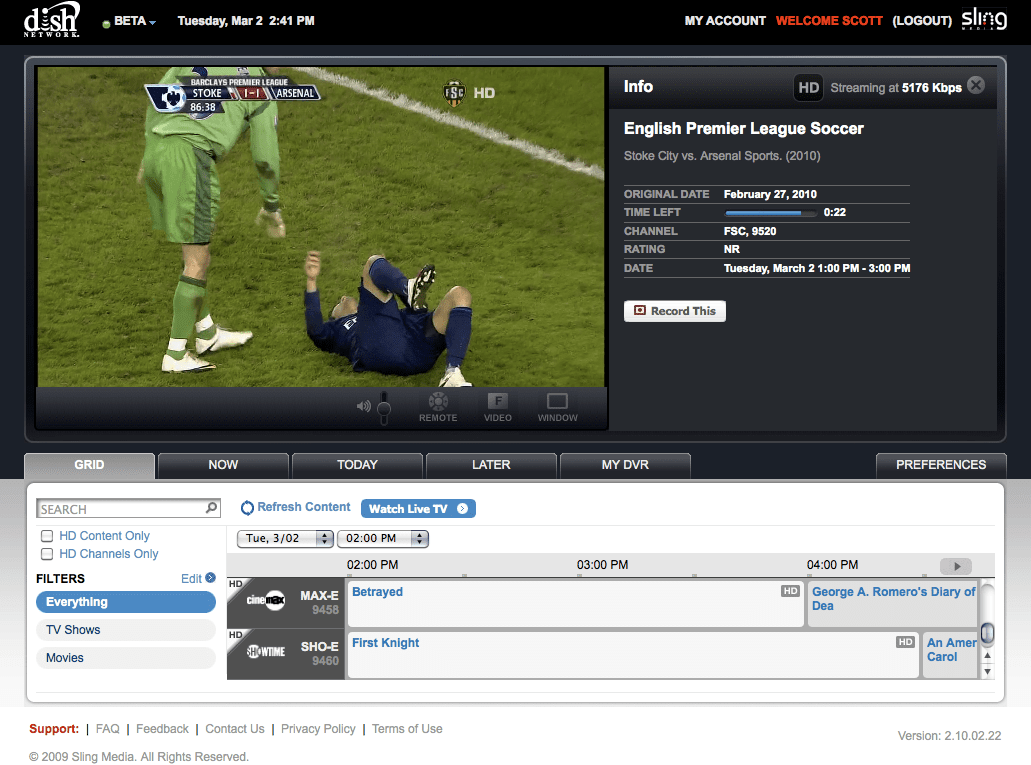
Task: Click the Refresh Content circular icon
Action: coord(247,508)
